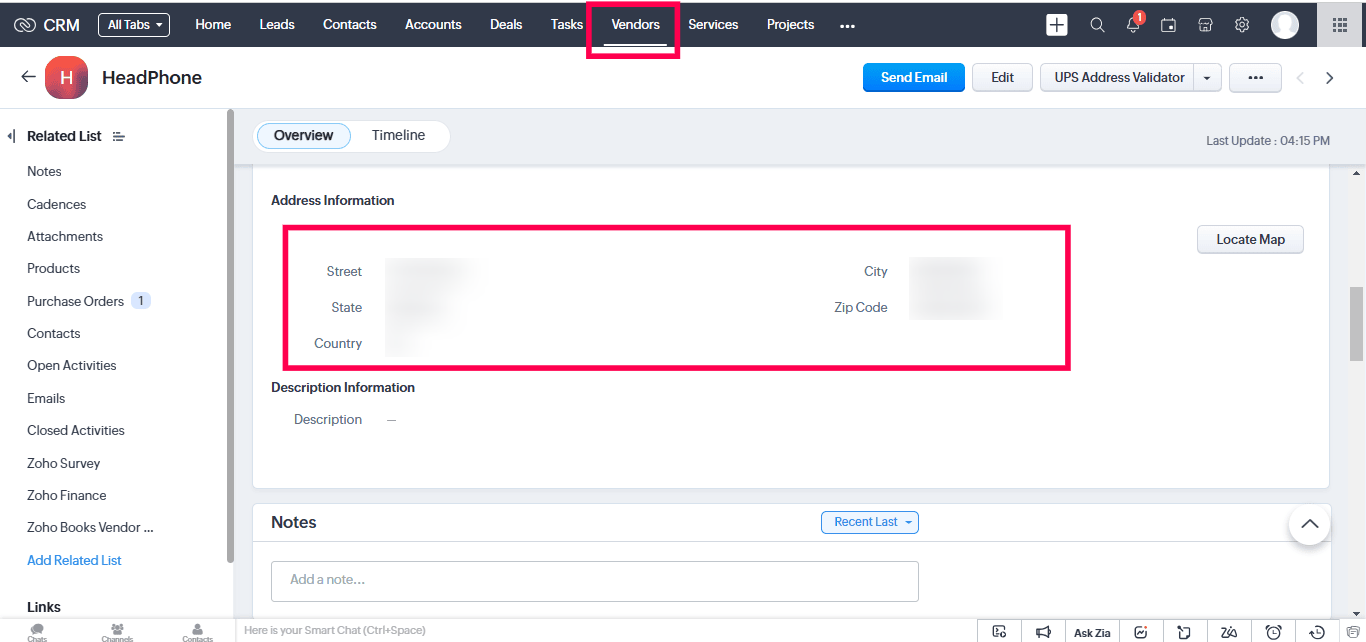
Task: Open the Leads module
Action: click(277, 25)
